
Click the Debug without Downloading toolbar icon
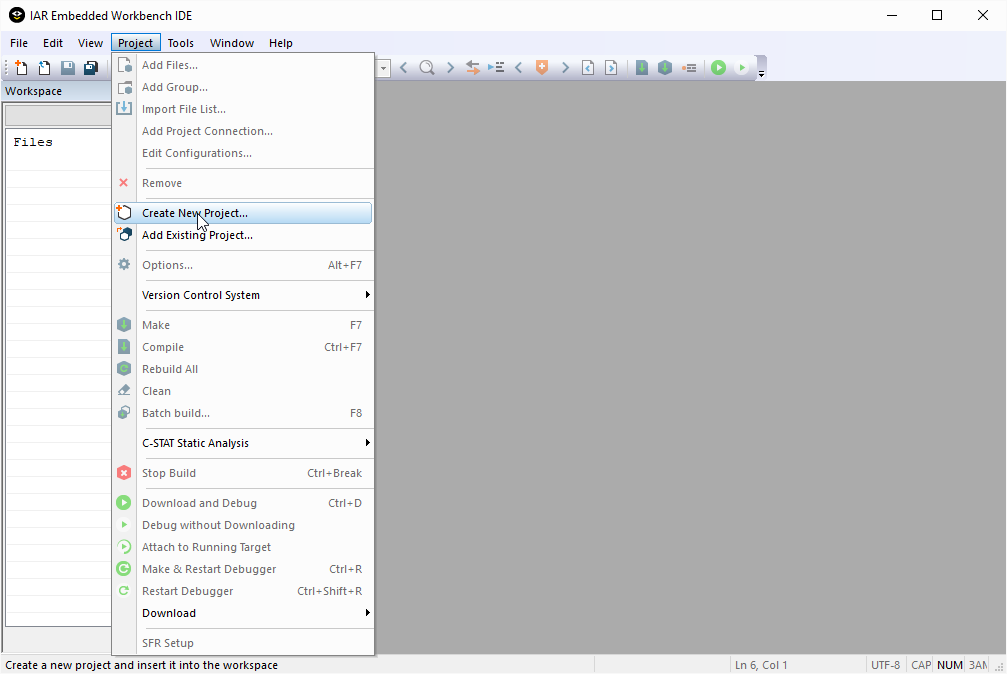(742, 67)
